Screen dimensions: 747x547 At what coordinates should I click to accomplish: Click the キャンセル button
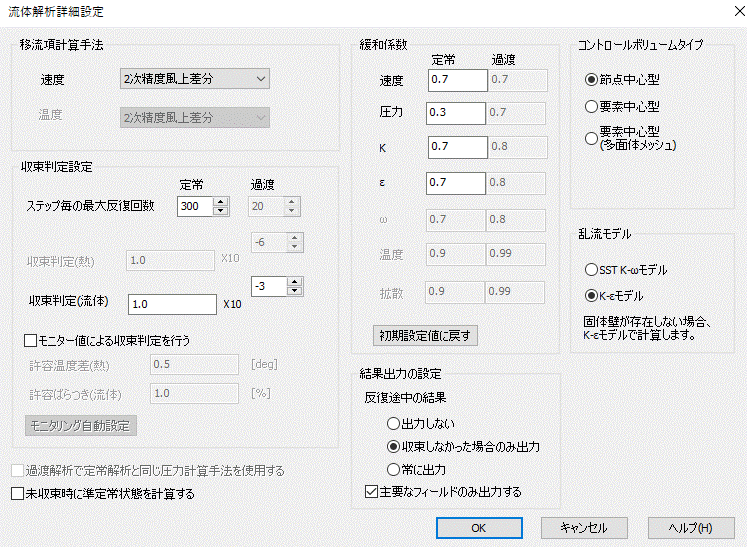(x=583, y=527)
